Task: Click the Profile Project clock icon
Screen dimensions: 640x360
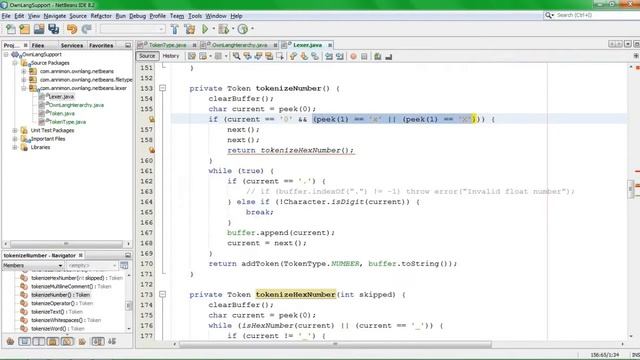Action: tap(242, 29)
